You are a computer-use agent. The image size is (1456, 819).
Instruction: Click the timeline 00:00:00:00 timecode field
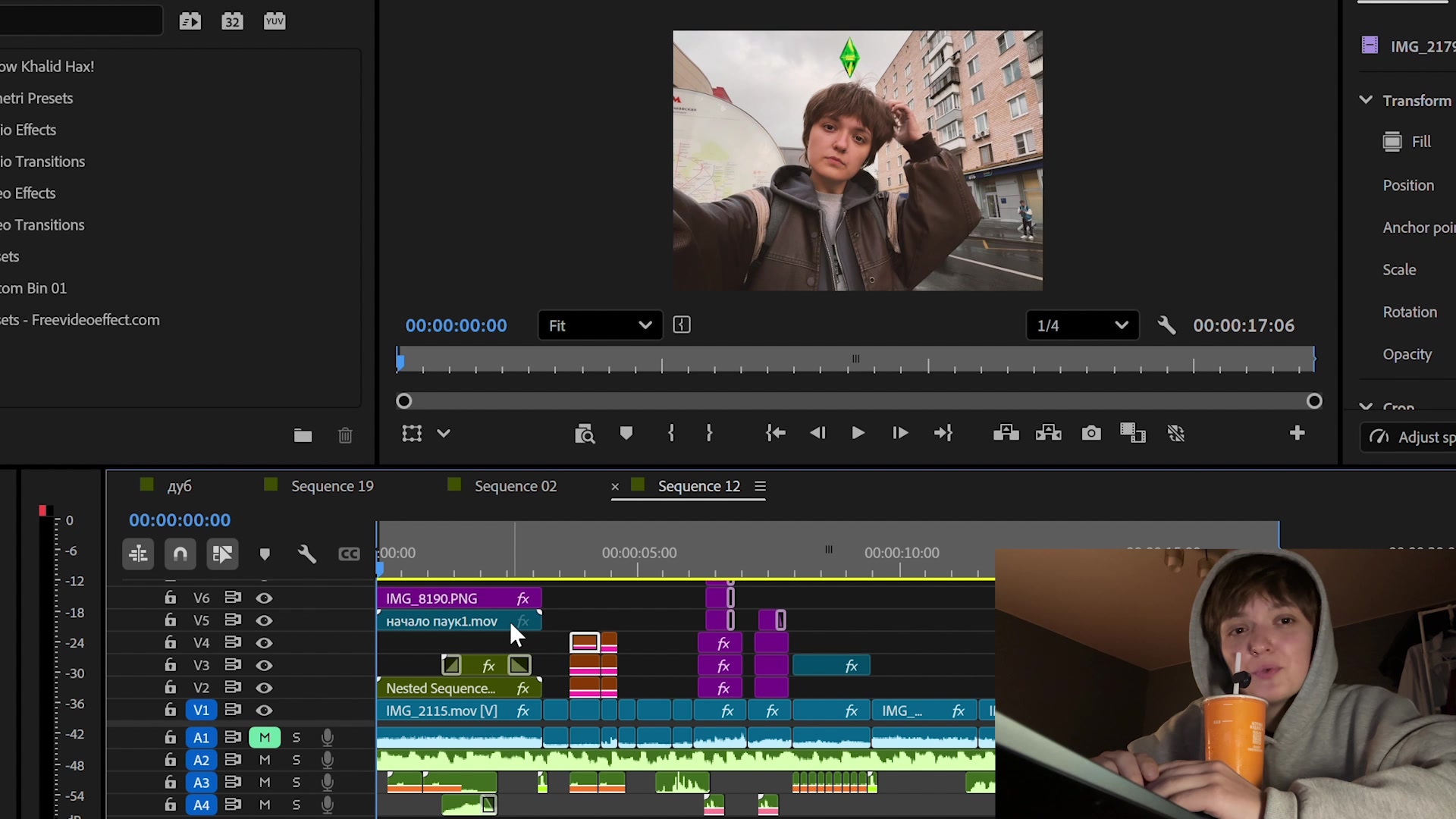point(180,520)
